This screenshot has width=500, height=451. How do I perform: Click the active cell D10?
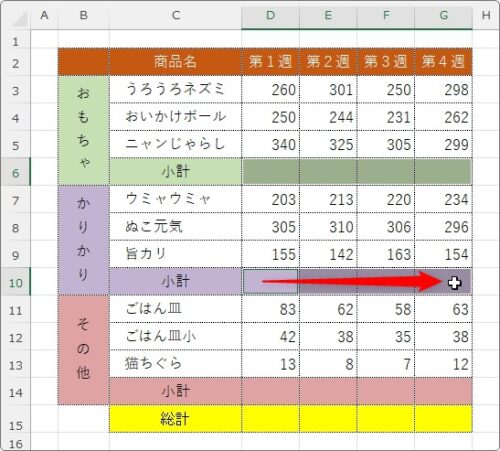coord(270,282)
